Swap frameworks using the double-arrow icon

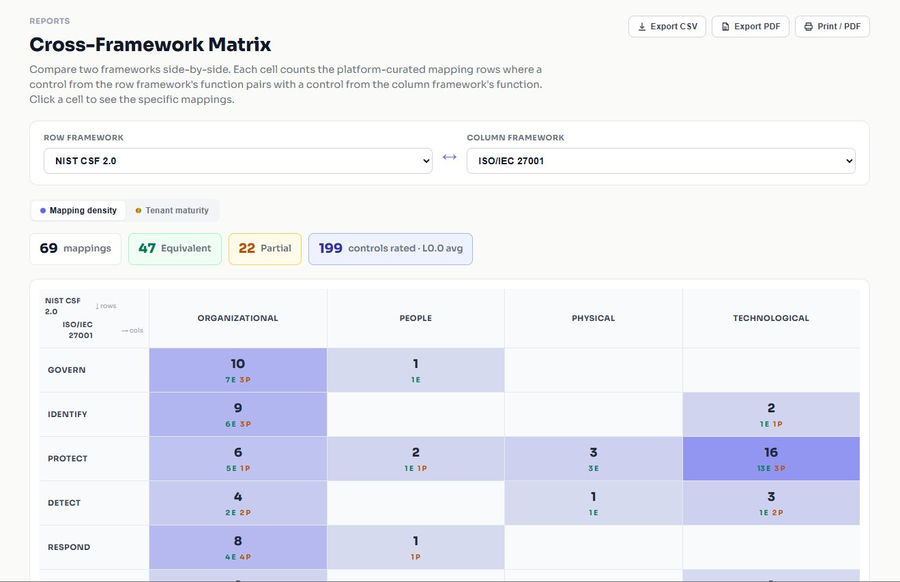tap(449, 157)
